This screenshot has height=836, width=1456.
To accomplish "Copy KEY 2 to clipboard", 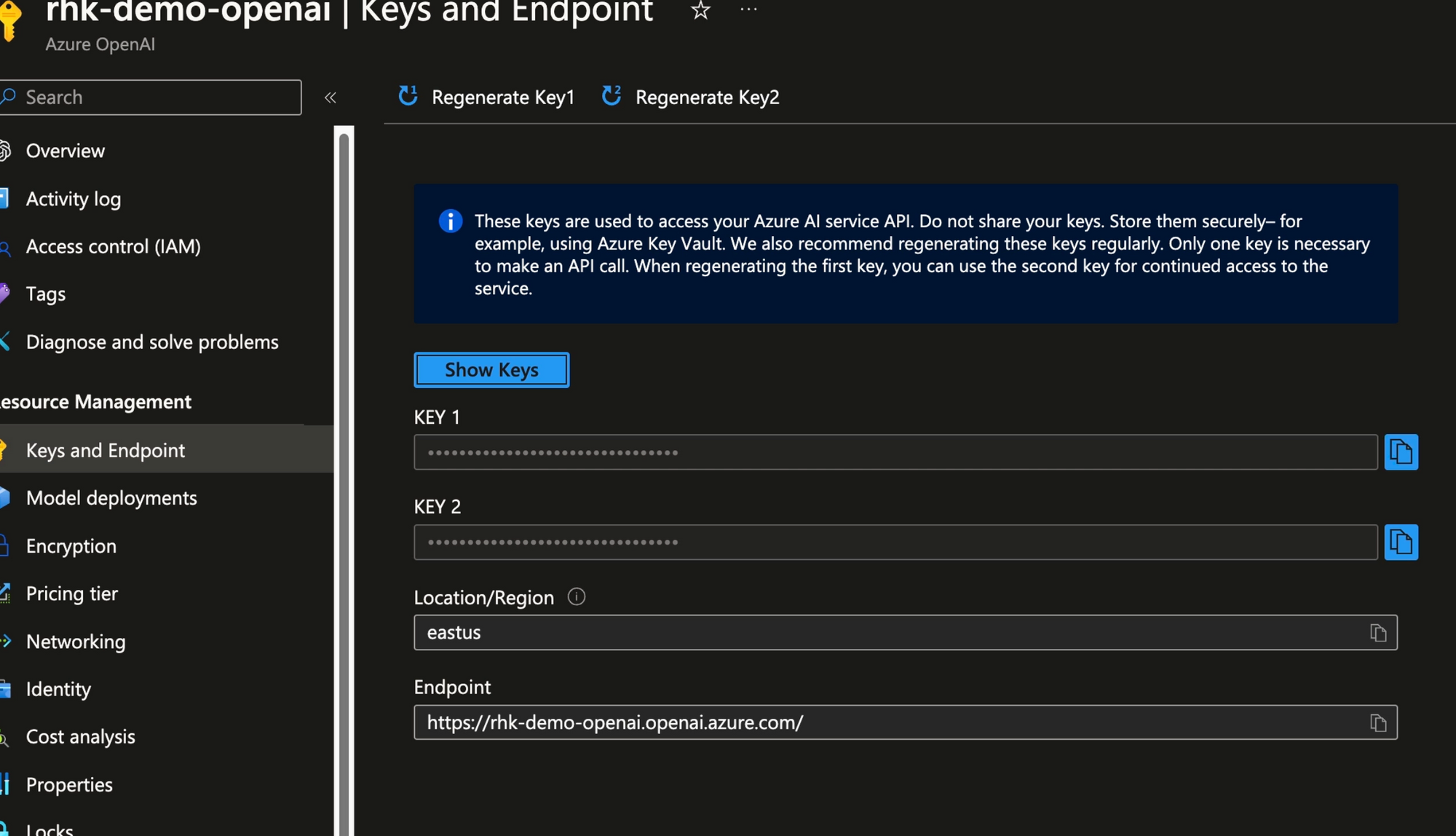I will click(1401, 543).
